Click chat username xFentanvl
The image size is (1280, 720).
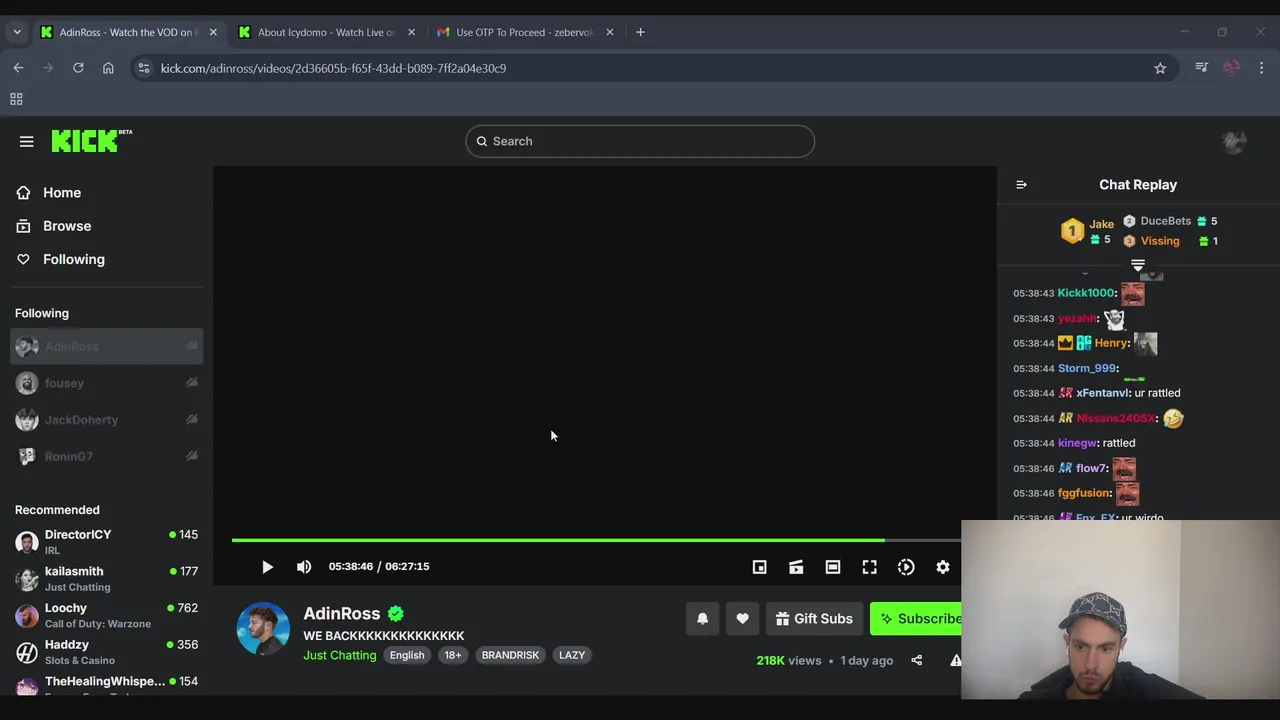pyautogui.click(x=1102, y=393)
